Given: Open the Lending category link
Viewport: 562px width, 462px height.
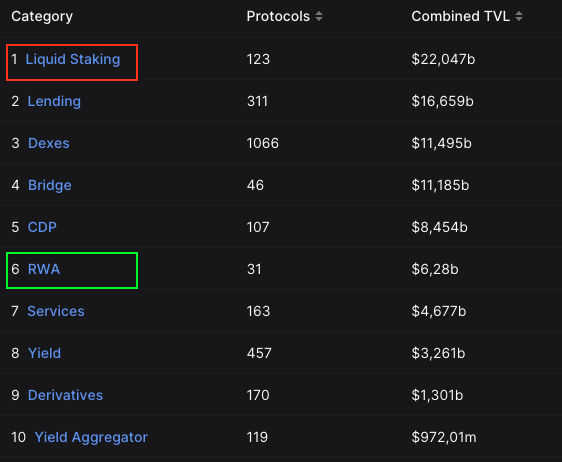Looking at the screenshot, I should [x=54, y=101].
